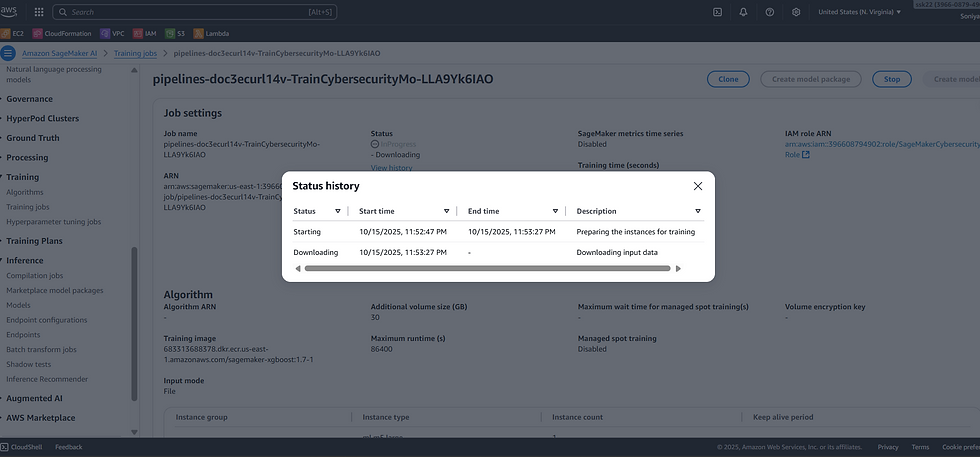Click the Stop button
This screenshot has height=457, width=980.
pos(892,79)
